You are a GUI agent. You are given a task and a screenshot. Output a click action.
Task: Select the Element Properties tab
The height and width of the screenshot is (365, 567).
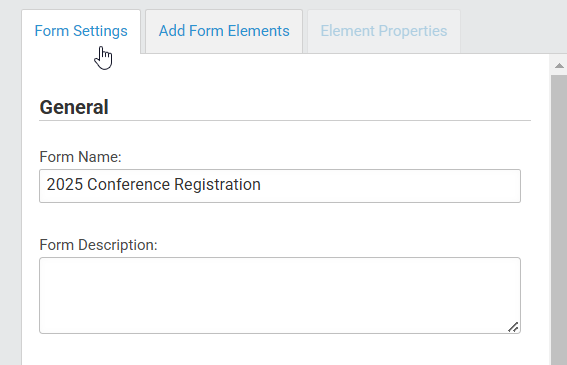pyautogui.click(x=384, y=31)
